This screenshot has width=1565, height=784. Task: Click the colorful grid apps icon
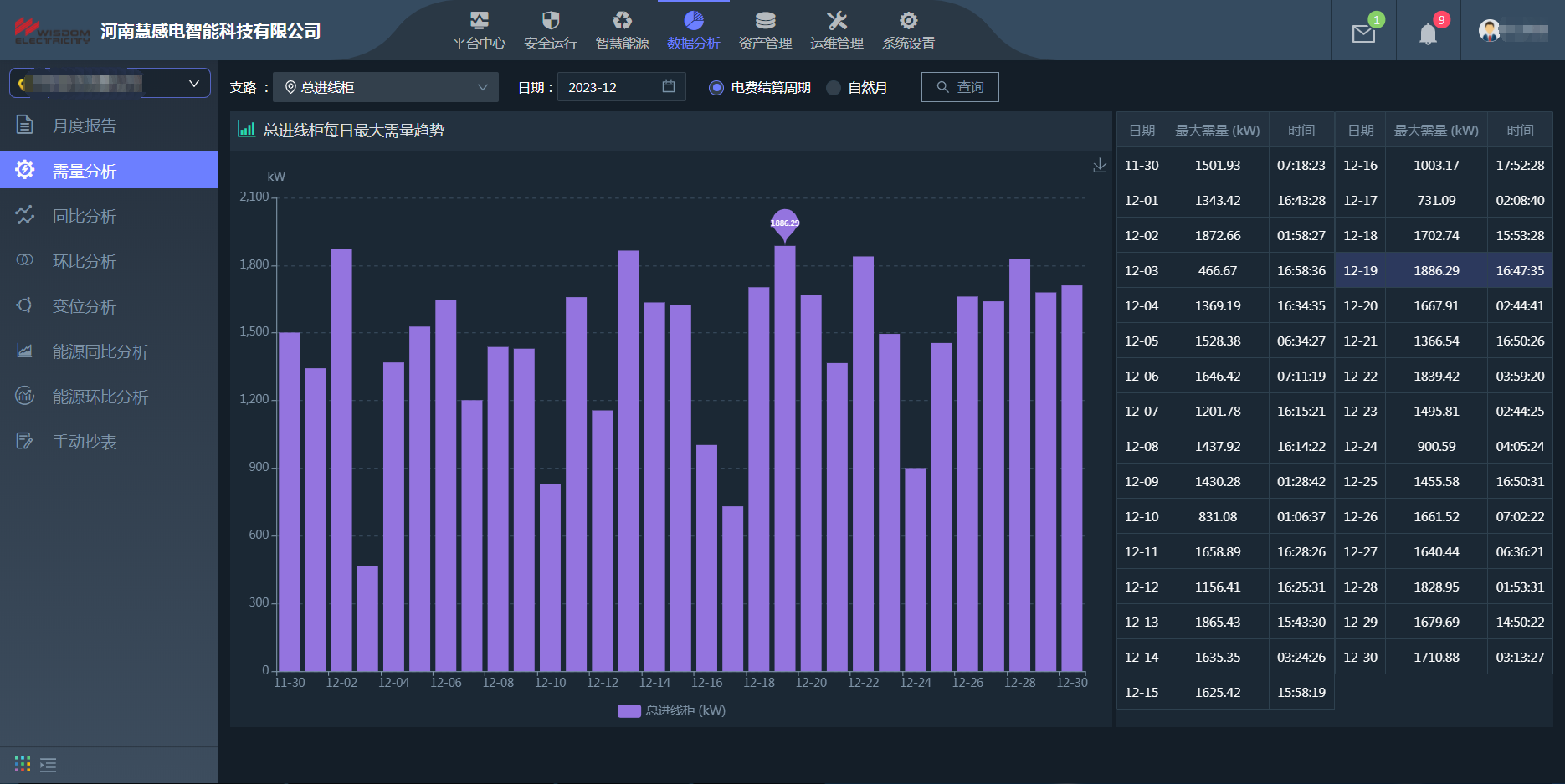click(x=23, y=765)
